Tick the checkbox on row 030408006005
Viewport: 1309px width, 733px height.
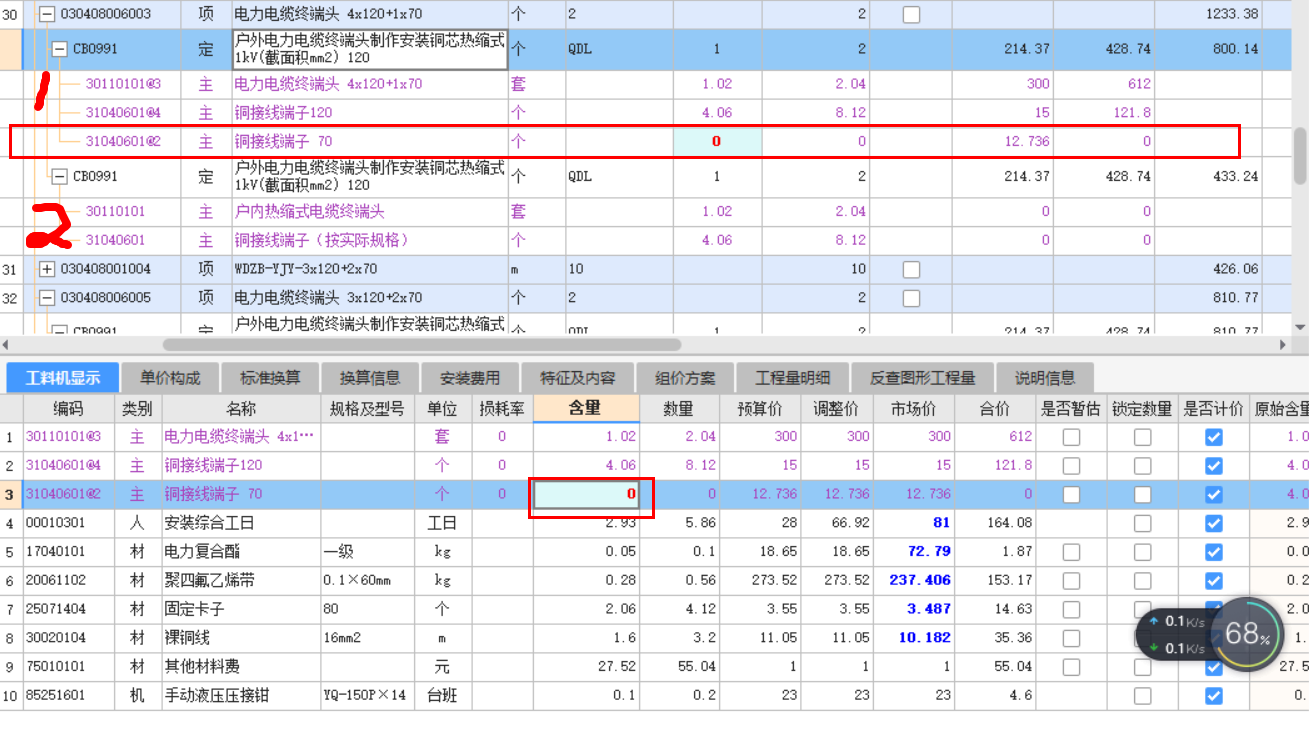pos(910,298)
